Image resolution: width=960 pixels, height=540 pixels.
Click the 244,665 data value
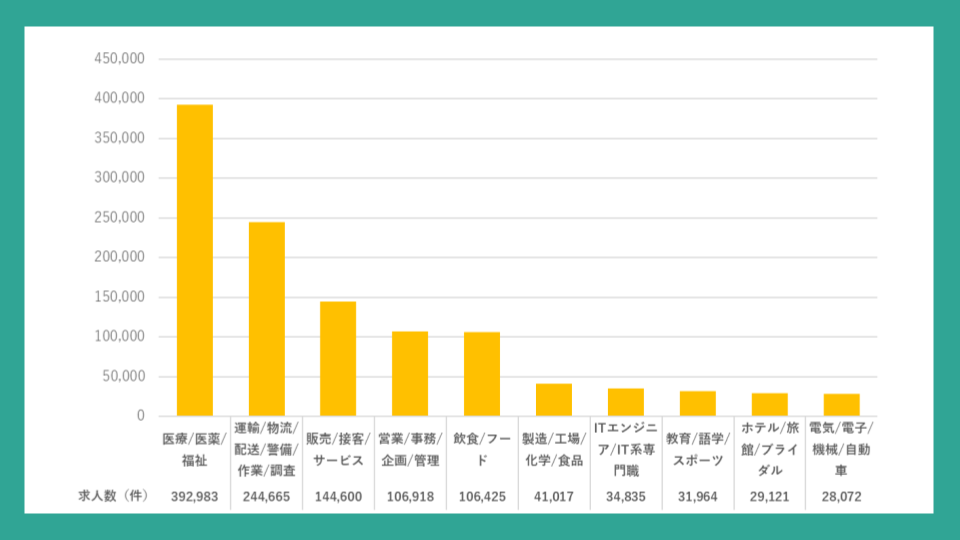pyautogui.click(x=266, y=496)
